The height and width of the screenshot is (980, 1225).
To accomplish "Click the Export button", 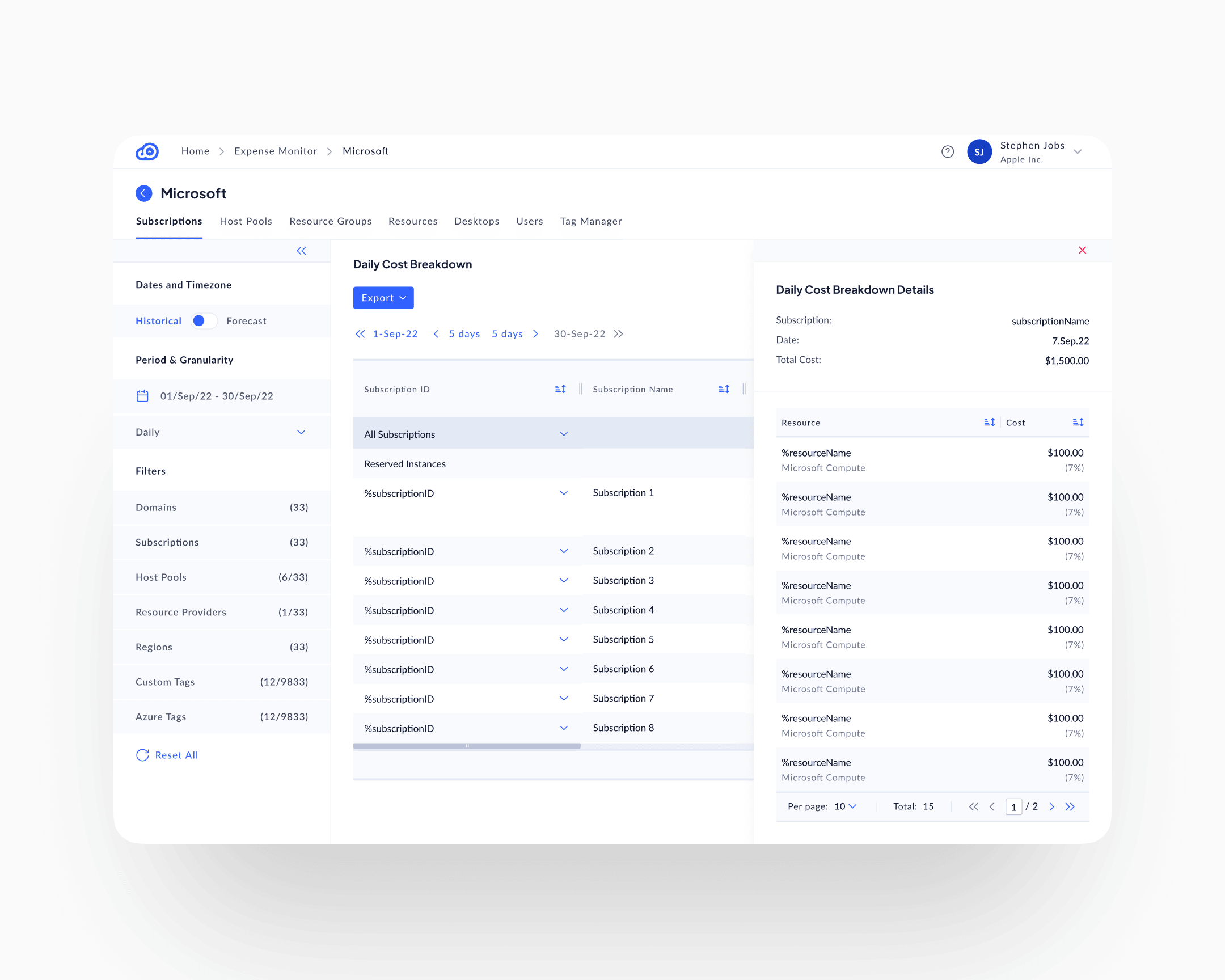I will (x=383, y=298).
